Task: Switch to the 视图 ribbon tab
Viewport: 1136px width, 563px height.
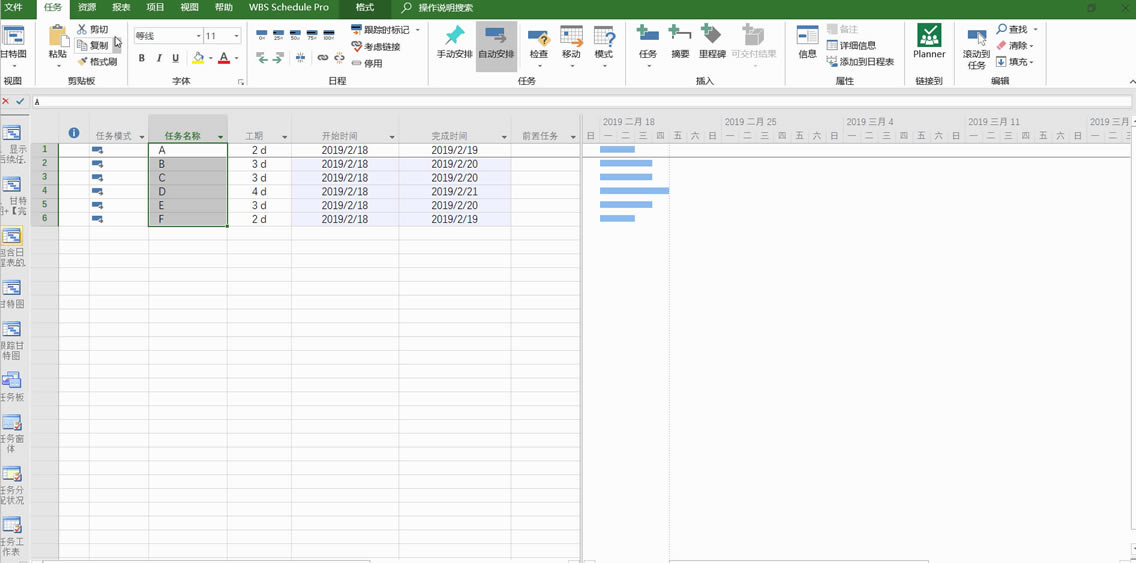Action: 189,7
